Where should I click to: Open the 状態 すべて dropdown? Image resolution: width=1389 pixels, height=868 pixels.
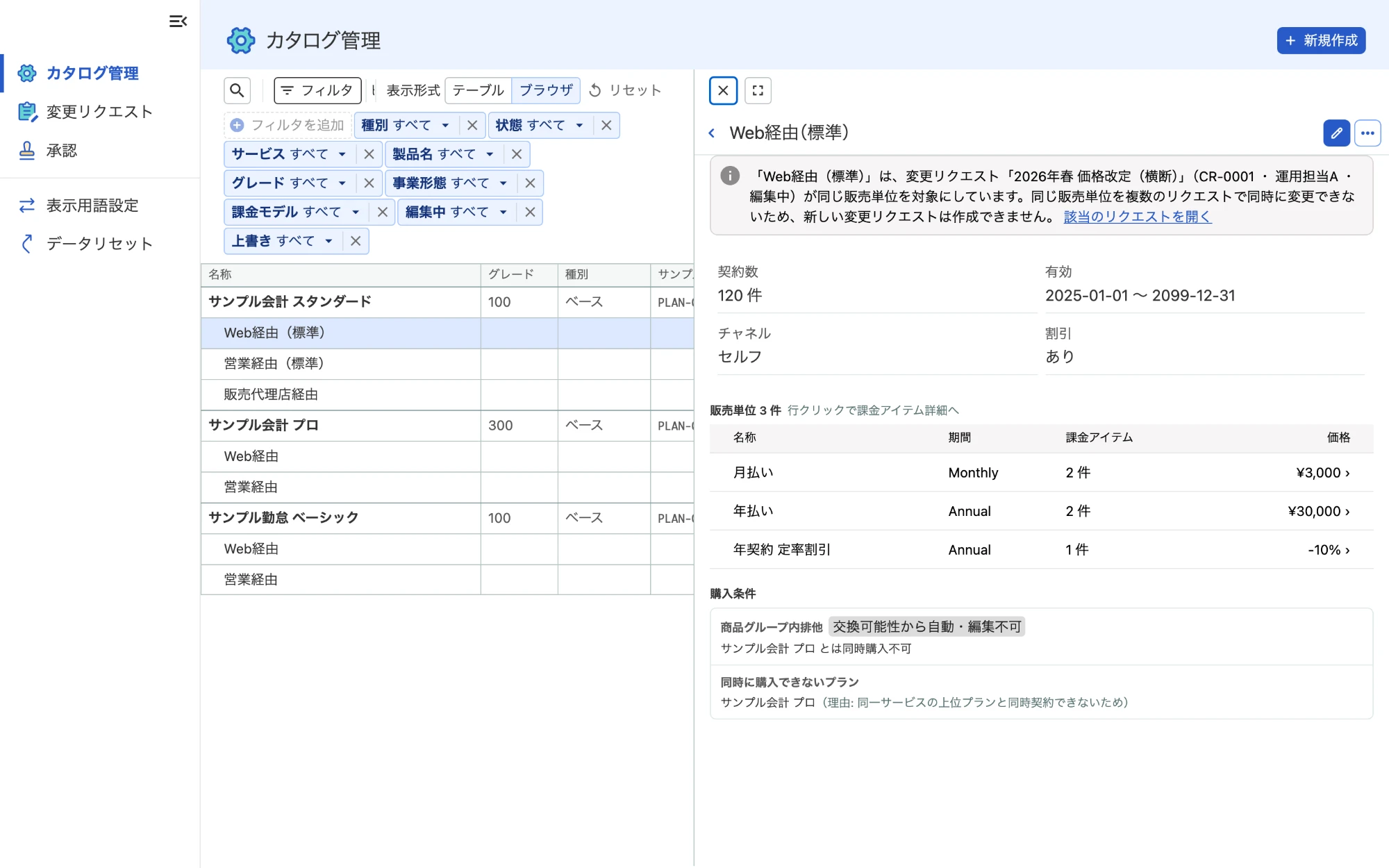[540, 125]
